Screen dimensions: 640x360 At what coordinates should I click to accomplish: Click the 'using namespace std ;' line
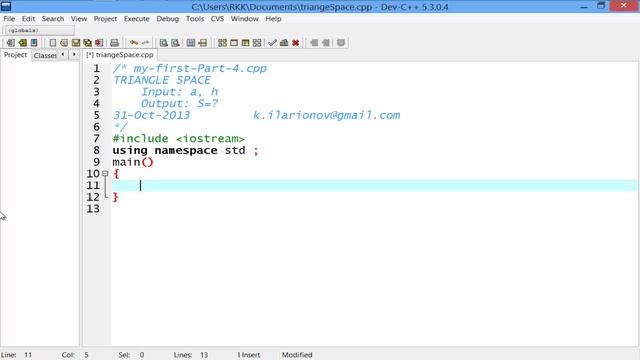coord(185,151)
